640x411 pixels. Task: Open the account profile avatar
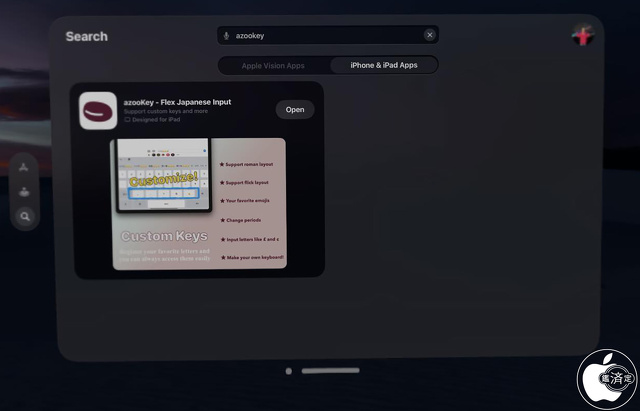(582, 36)
